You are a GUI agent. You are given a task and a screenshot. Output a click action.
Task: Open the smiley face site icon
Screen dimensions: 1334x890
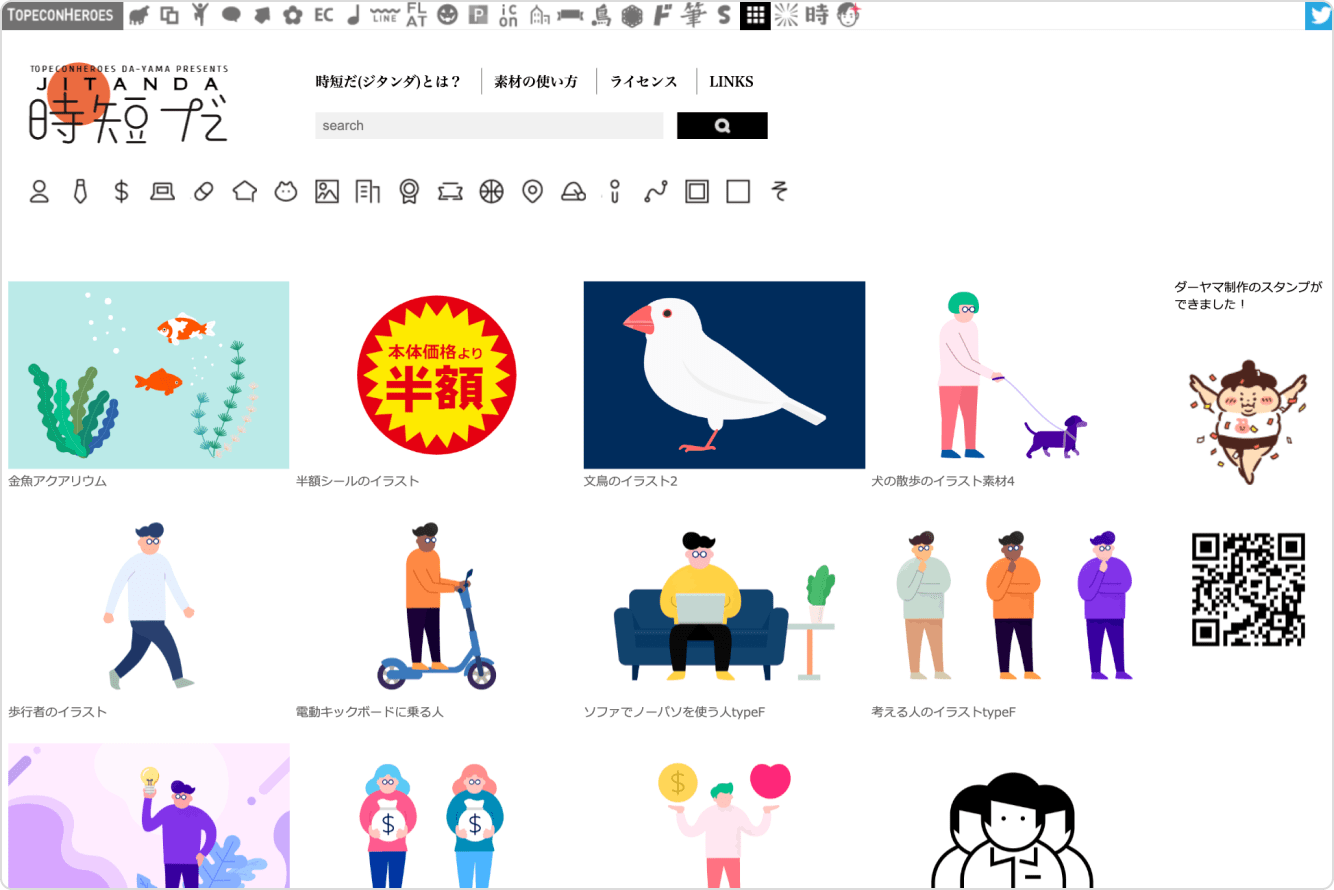tap(447, 15)
